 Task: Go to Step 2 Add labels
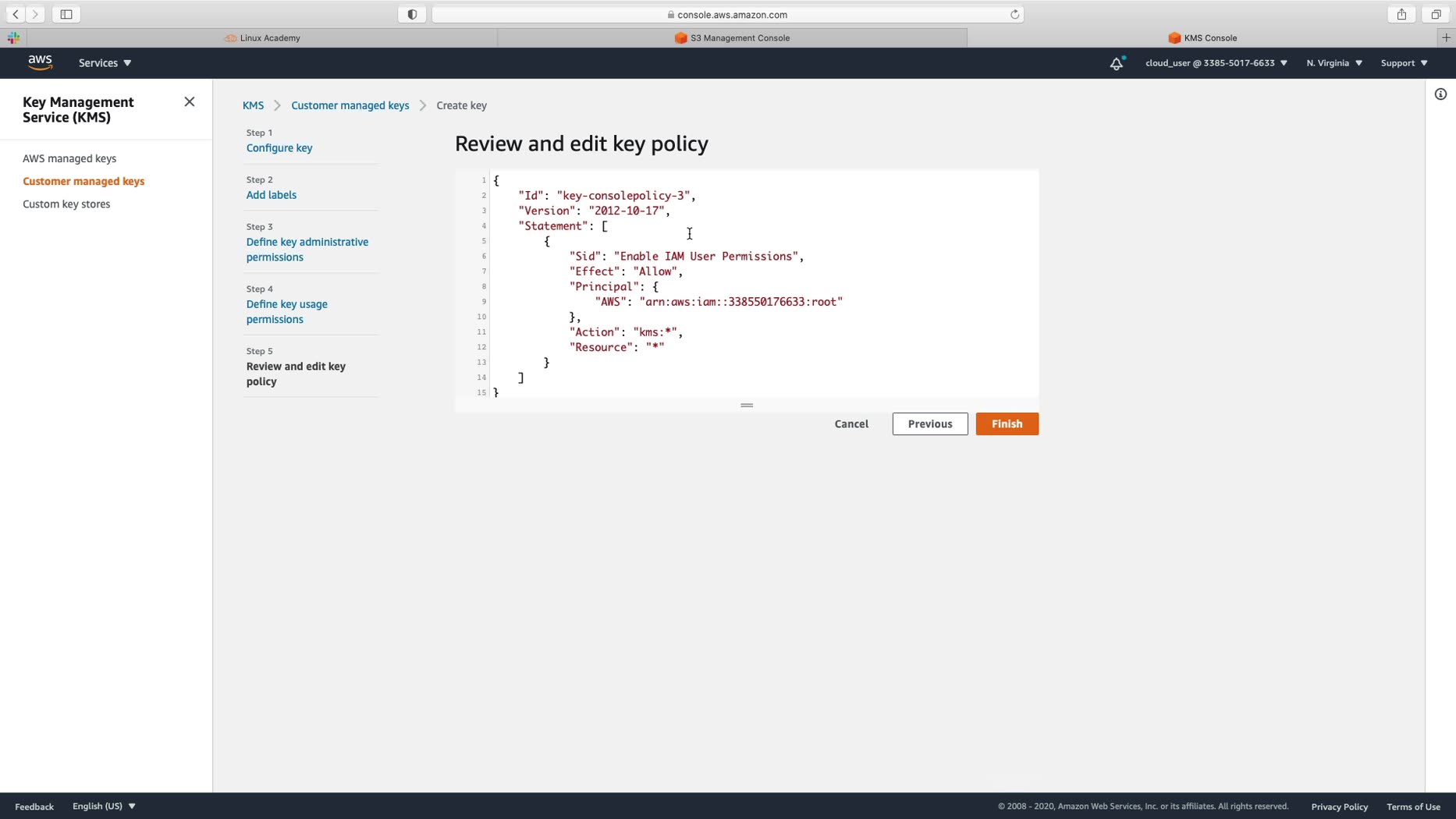[x=272, y=195]
